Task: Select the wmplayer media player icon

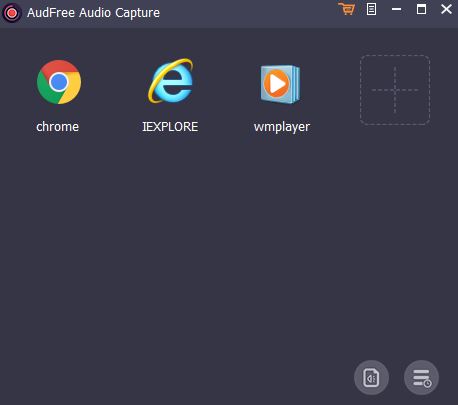Action: (280, 84)
